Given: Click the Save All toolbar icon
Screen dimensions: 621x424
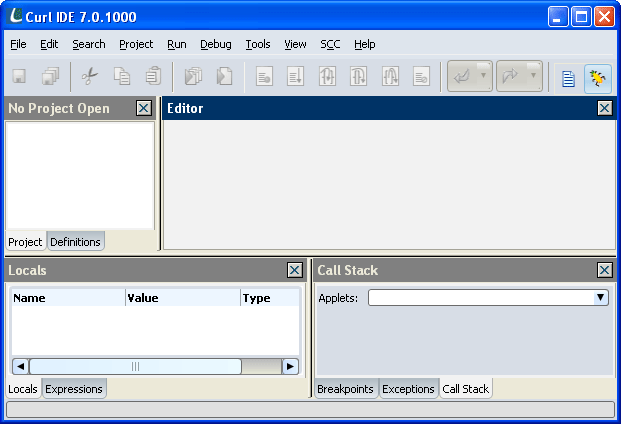Looking at the screenshot, I should click(50, 77).
